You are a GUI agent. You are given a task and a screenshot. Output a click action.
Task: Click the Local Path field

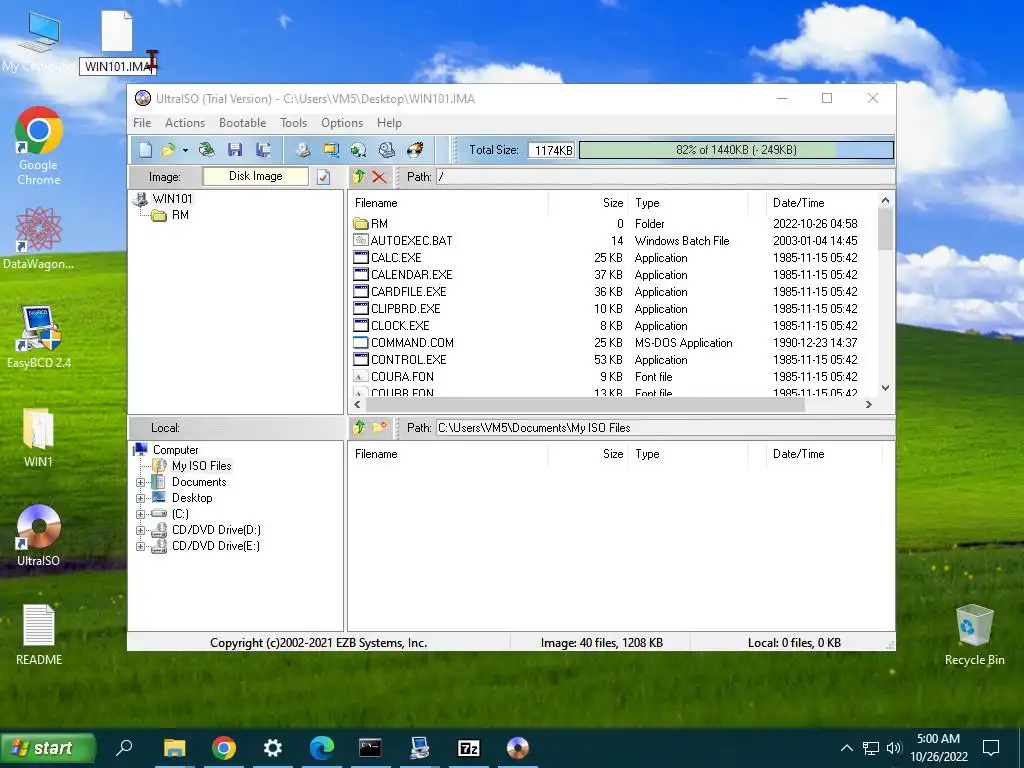[x=665, y=428]
